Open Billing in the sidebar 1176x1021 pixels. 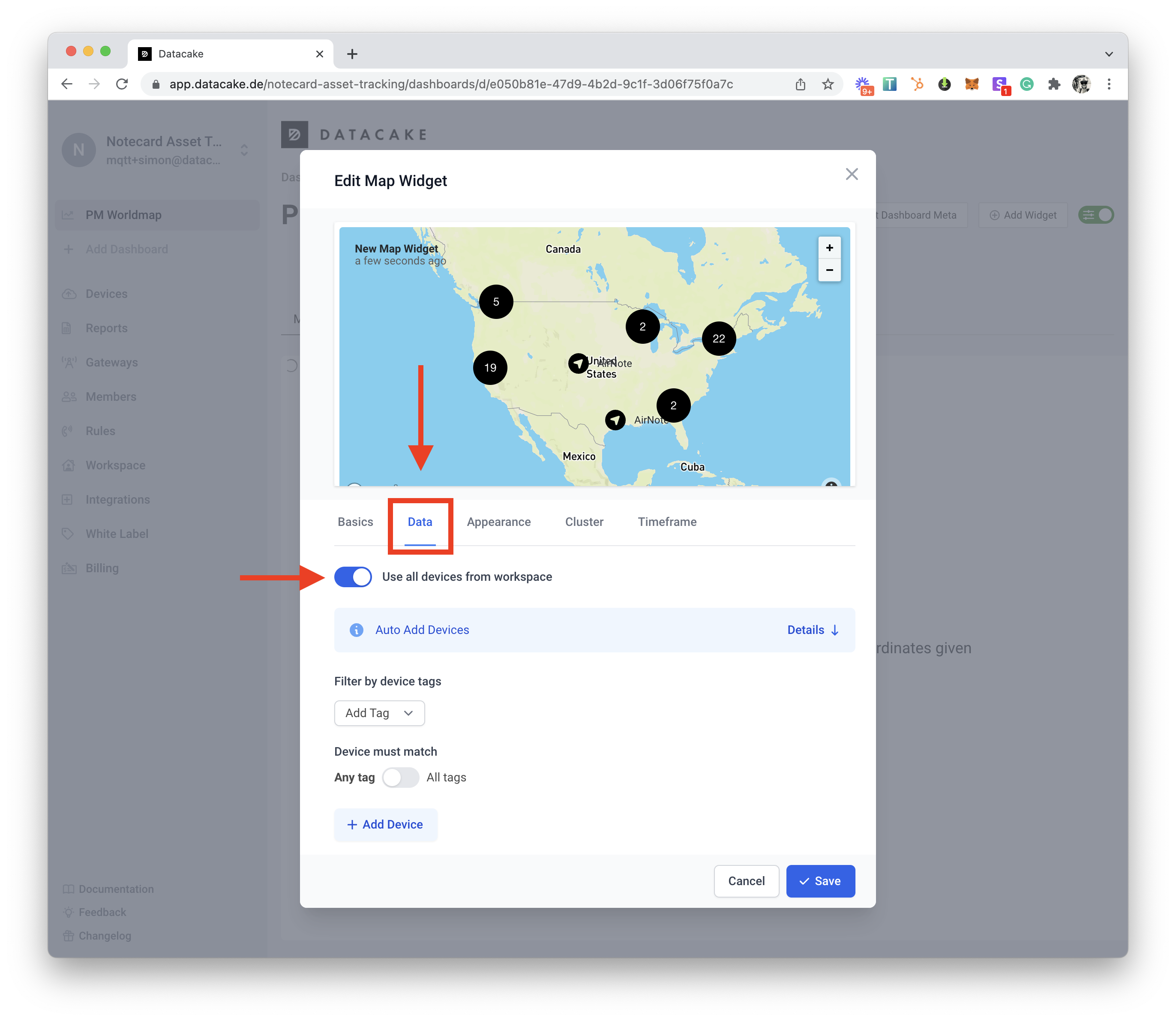[102, 568]
